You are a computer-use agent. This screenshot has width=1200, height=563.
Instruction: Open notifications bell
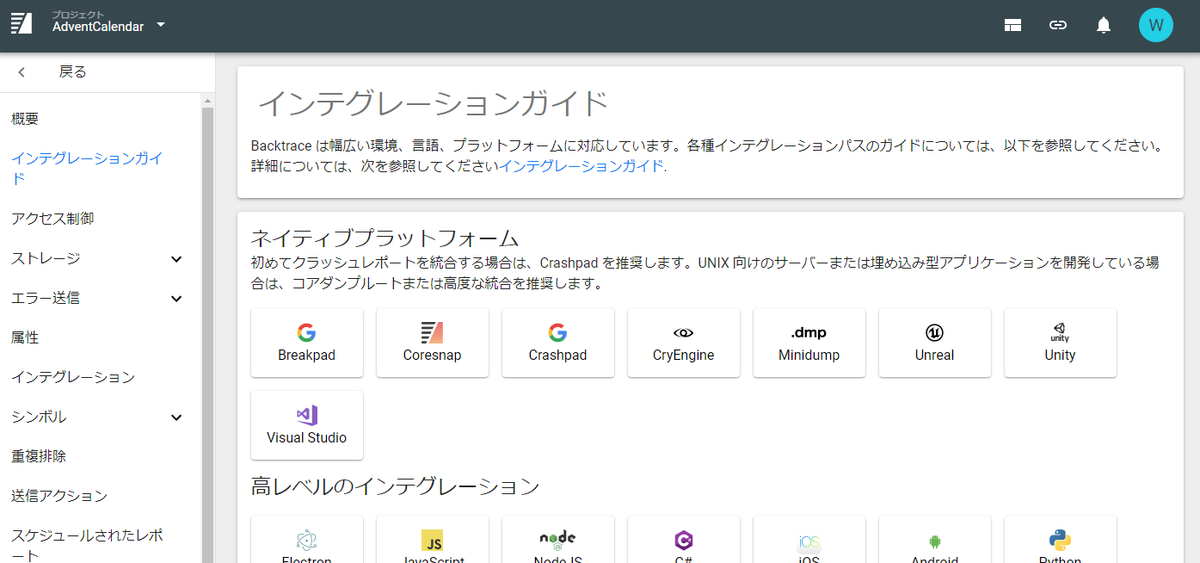coord(1104,26)
